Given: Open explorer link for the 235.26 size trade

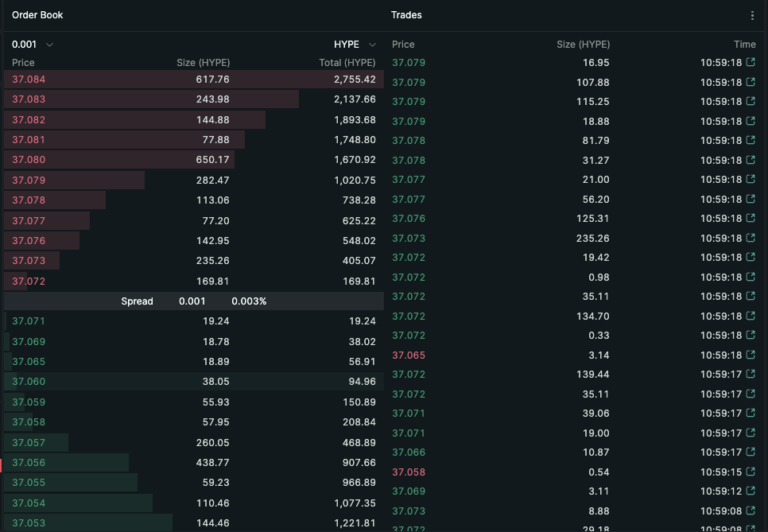Looking at the screenshot, I should (751, 238).
